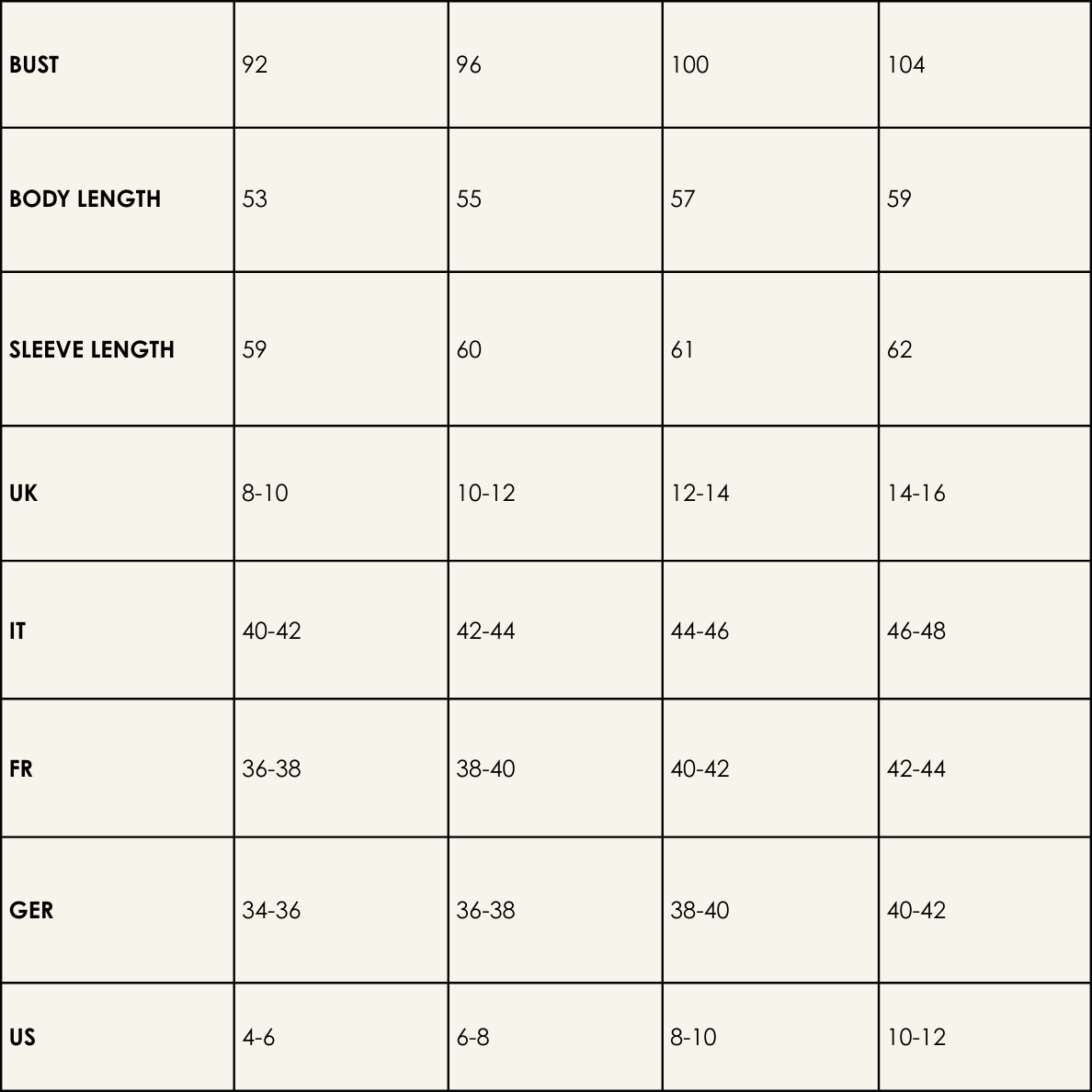Click the IT row header
This screenshot has width=1092, height=1092.
coord(17,631)
